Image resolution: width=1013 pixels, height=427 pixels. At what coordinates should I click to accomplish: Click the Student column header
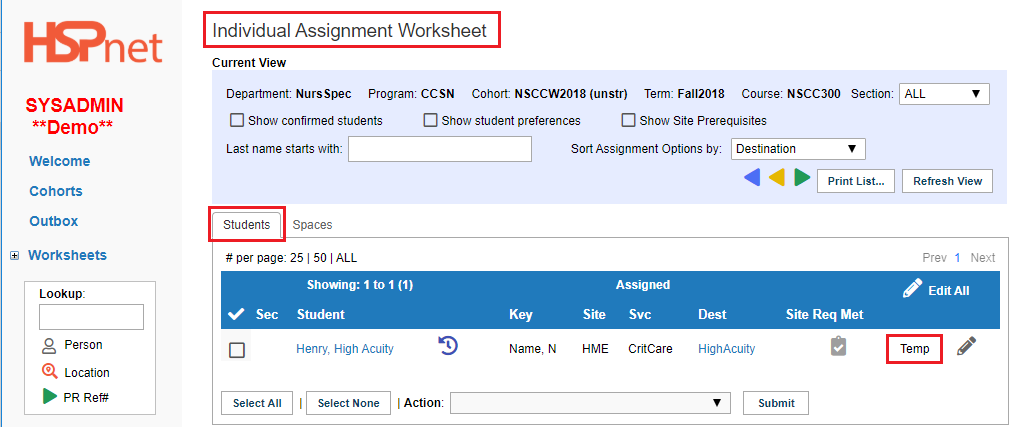[320, 315]
